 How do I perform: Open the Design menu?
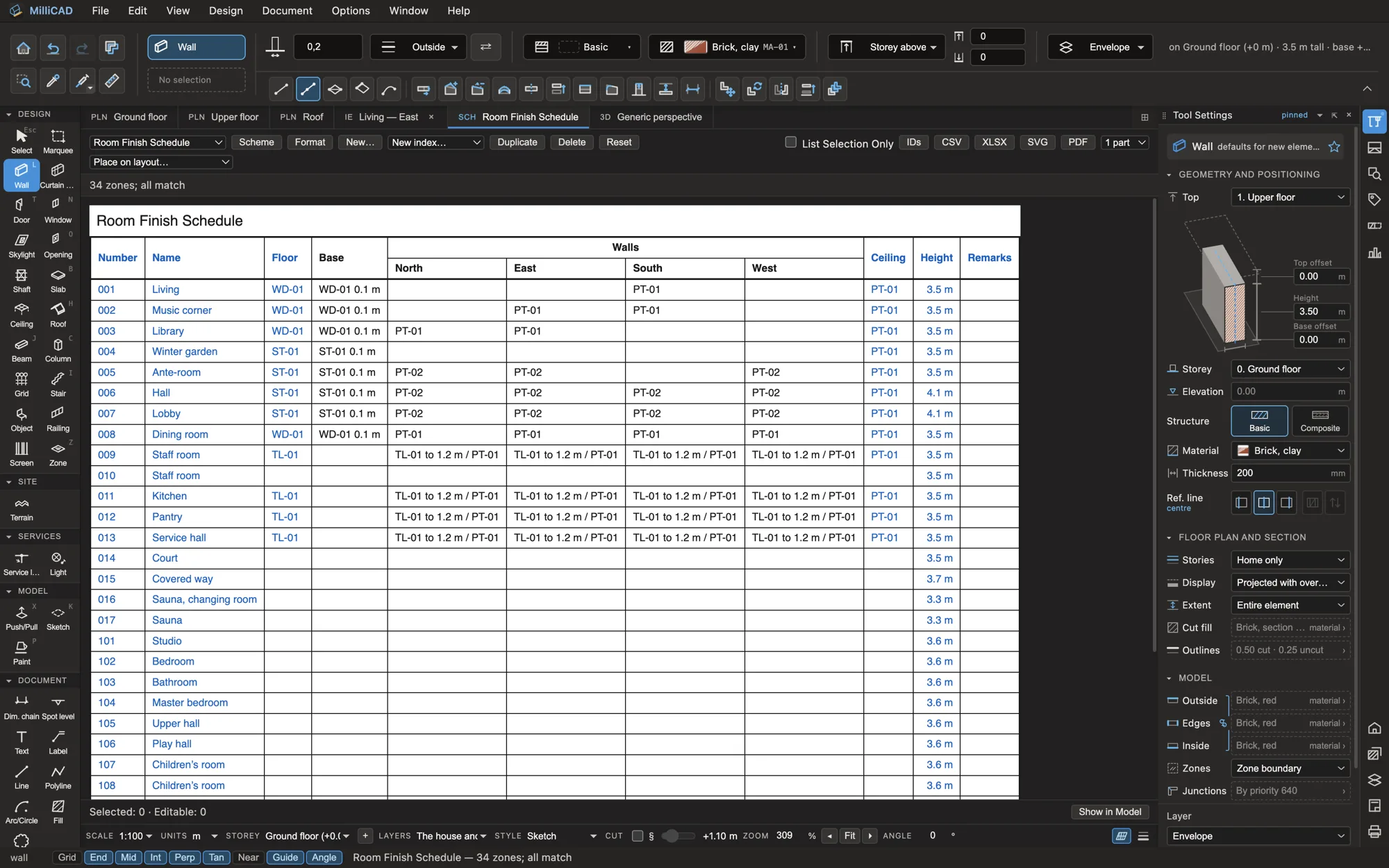(226, 10)
